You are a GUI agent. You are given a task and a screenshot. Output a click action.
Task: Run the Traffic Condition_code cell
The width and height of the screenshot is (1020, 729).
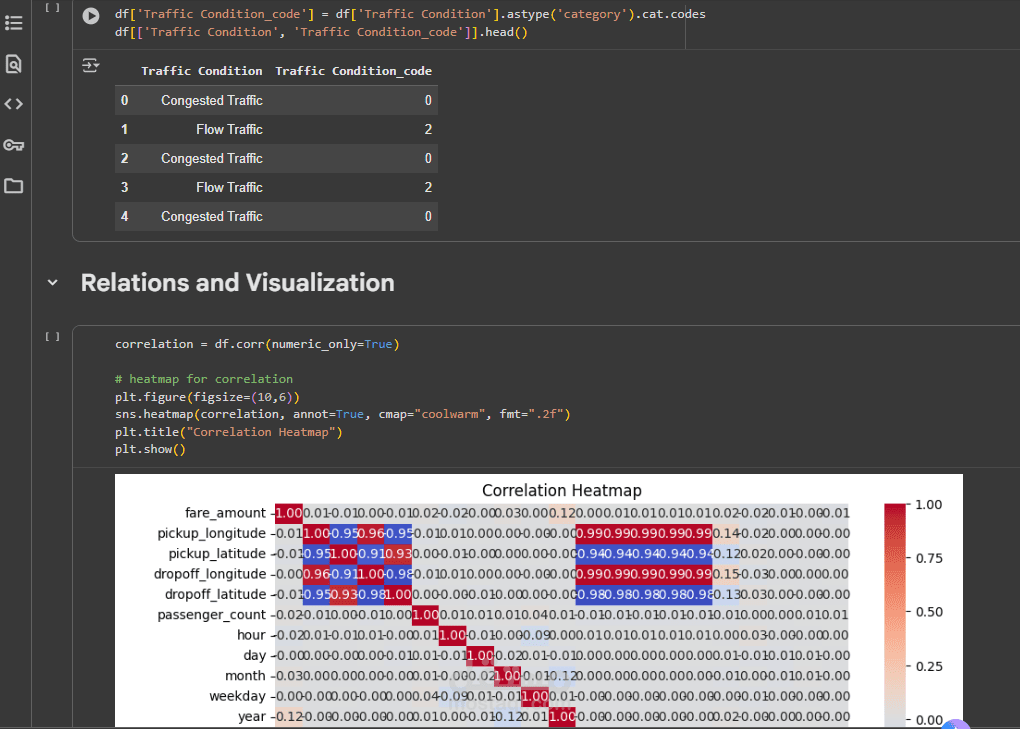click(x=91, y=16)
